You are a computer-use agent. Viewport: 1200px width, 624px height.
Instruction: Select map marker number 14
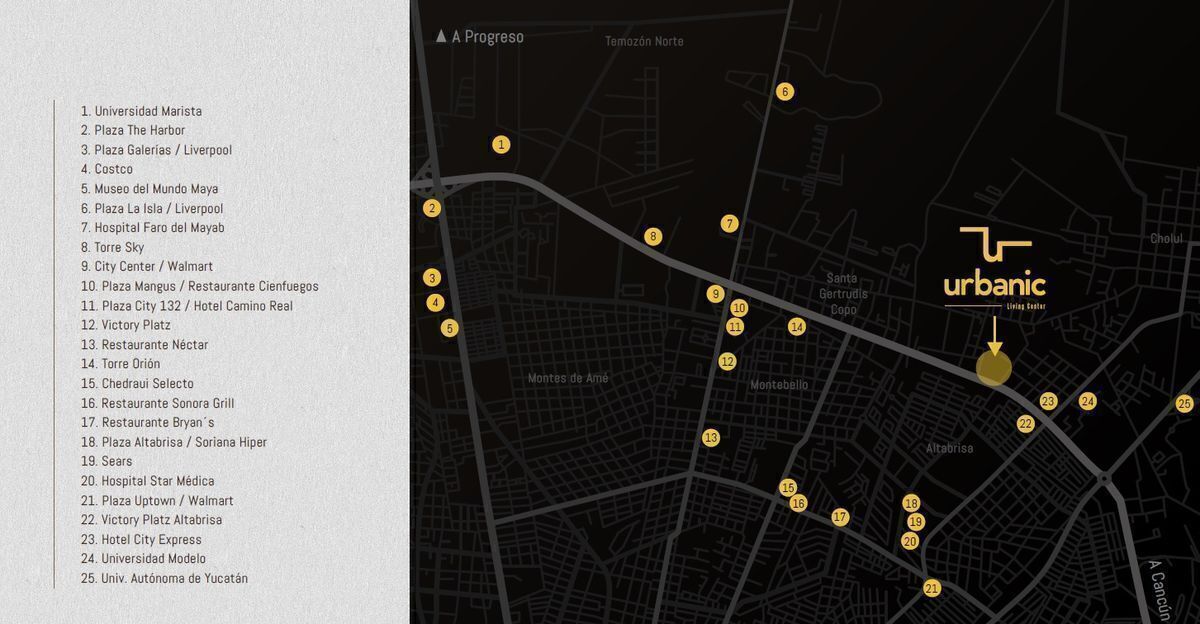[x=797, y=326]
